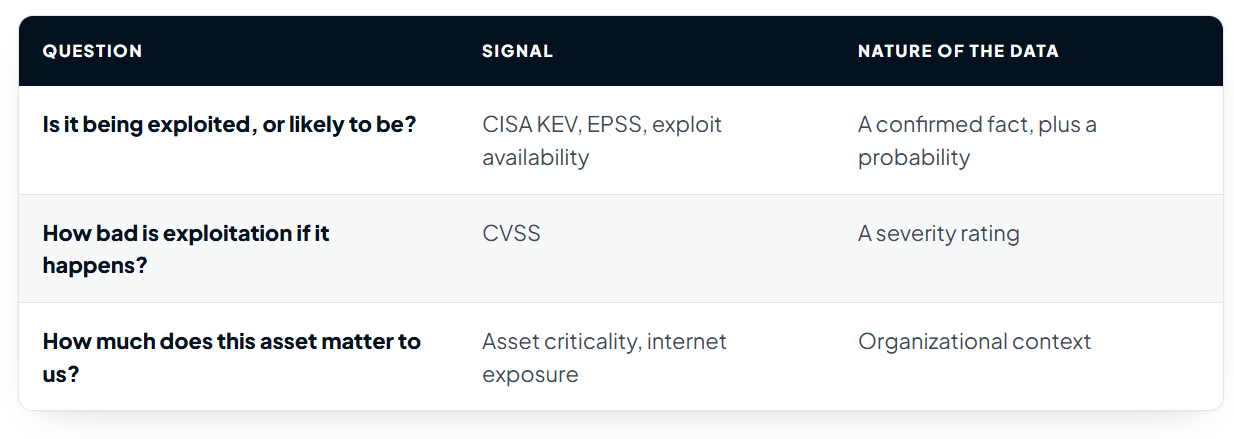This screenshot has width=1234, height=439.
Task: Click the CVSS signal cell
Action: tap(511, 233)
